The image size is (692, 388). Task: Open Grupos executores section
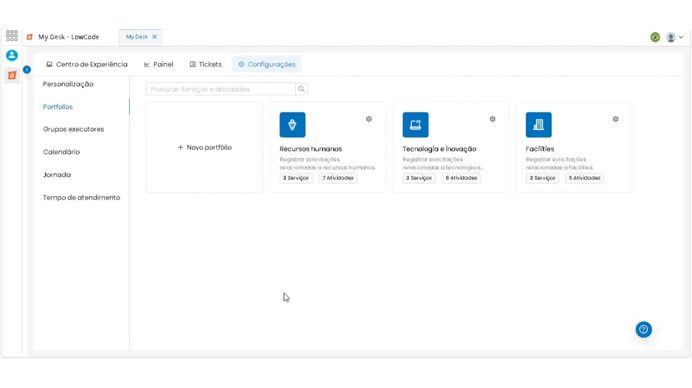73,129
